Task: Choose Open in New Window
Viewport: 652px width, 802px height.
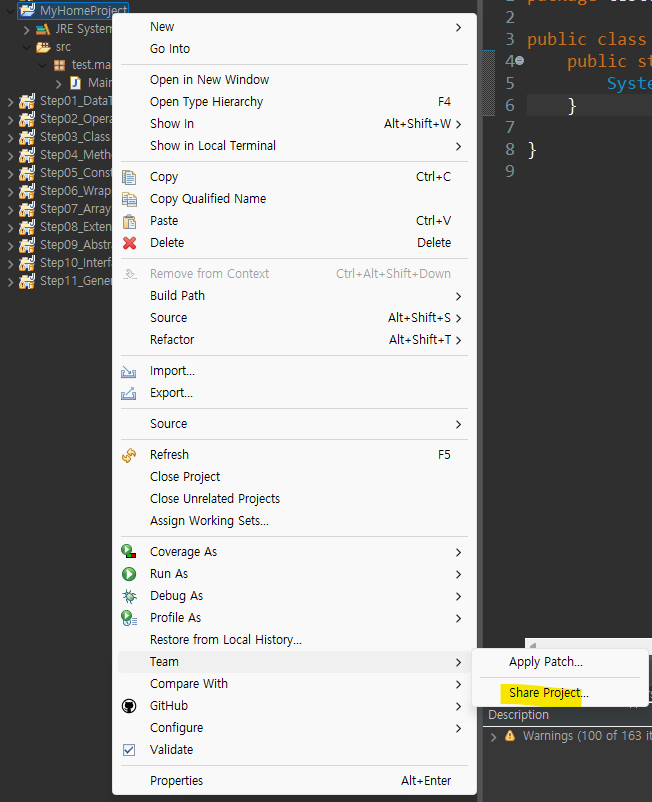Action: click(x=294, y=80)
